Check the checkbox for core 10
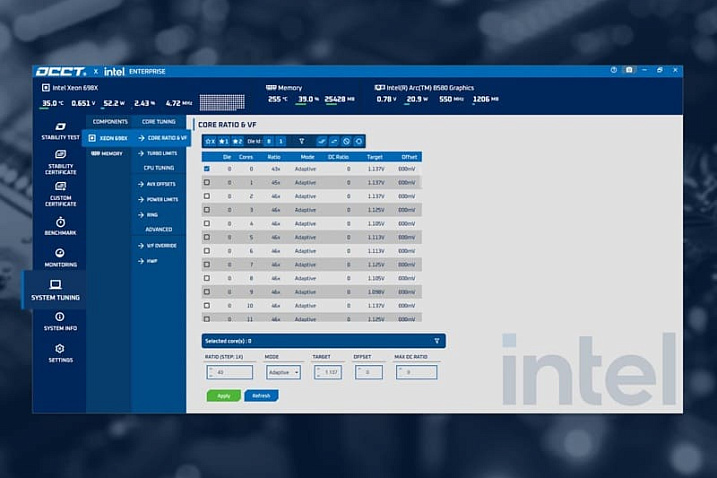717x478 pixels. [207, 306]
